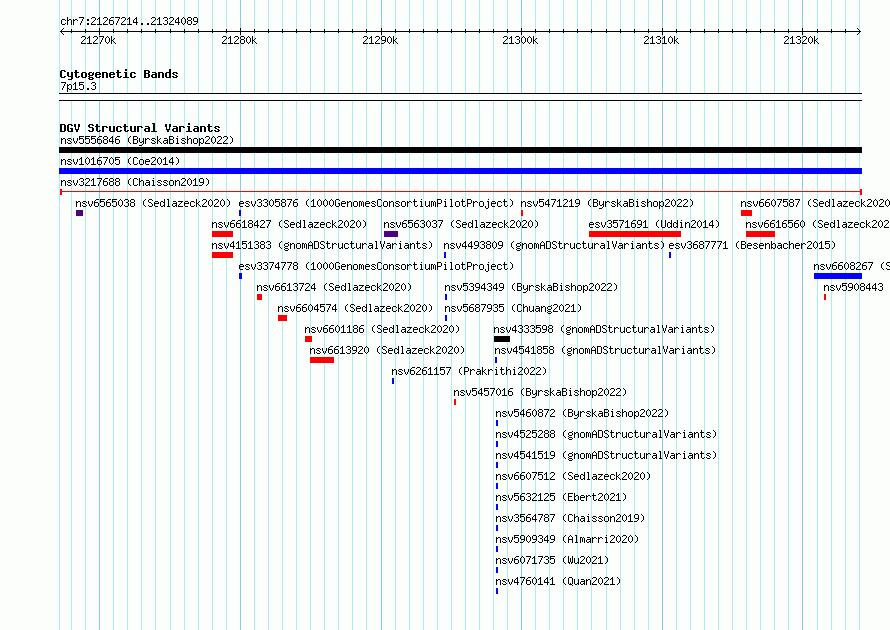
Task: Click esv3571691 (Uddin2014) label
Action: tap(654, 224)
